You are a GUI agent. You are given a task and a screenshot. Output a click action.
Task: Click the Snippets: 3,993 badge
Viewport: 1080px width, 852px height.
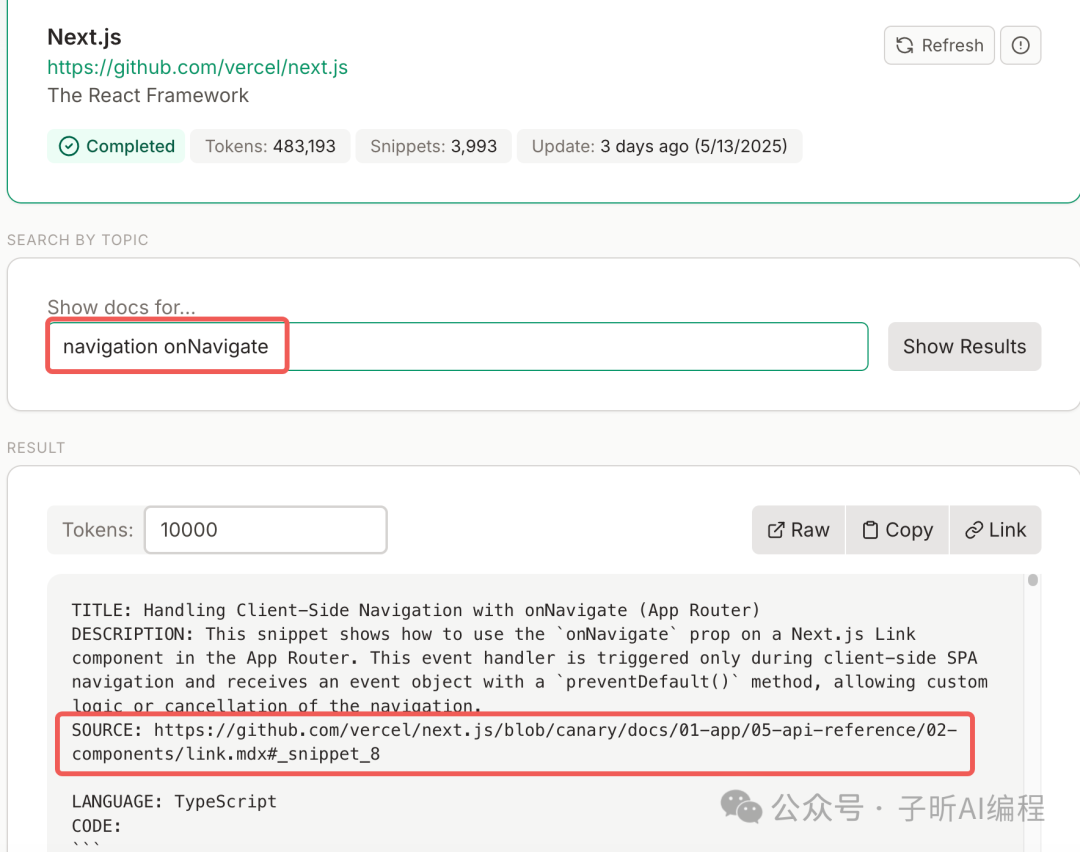pos(433,146)
